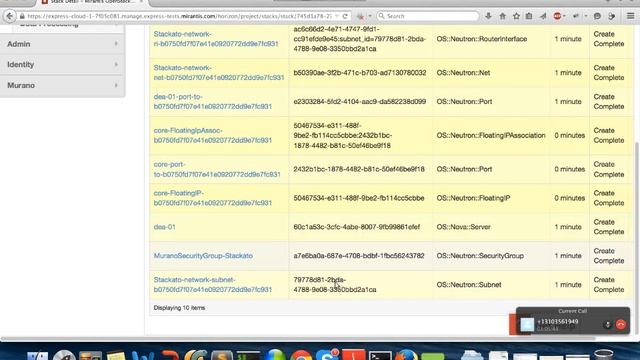Expand the Identity sidebar section

pyautogui.click(x=62, y=64)
